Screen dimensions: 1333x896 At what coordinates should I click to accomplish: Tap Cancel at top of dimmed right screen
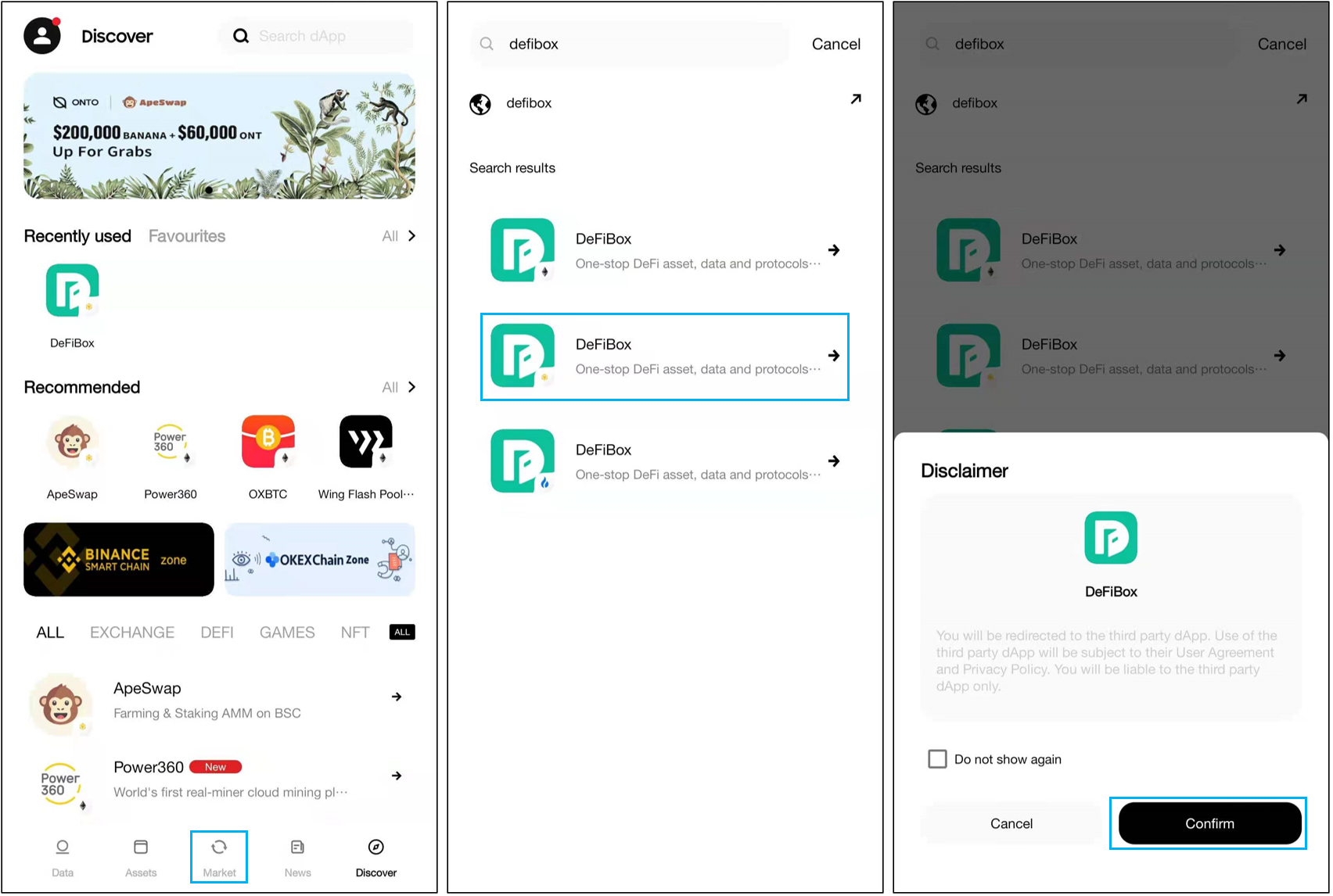click(x=1282, y=44)
